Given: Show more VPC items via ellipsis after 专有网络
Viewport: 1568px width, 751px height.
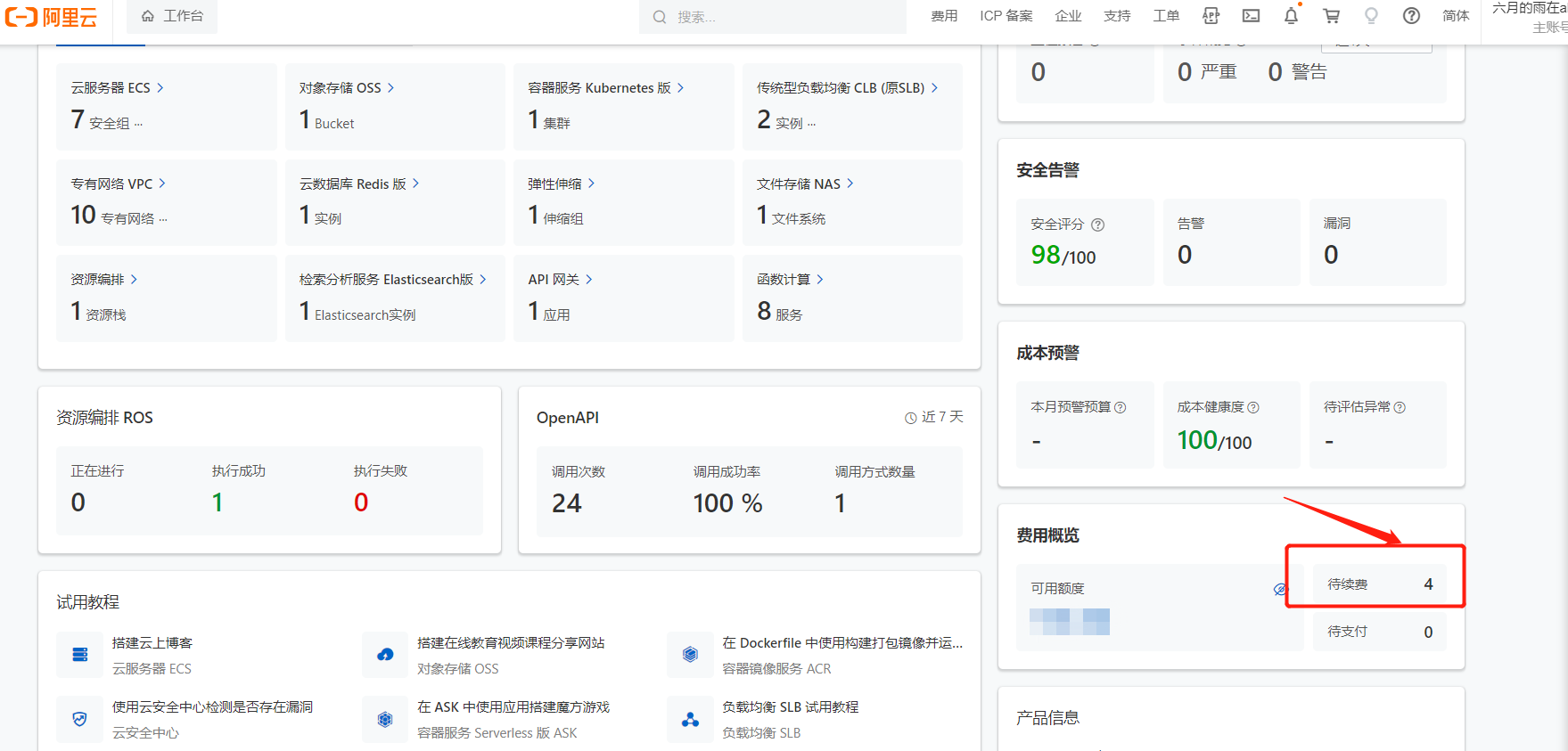Looking at the screenshot, I should pos(163,220).
